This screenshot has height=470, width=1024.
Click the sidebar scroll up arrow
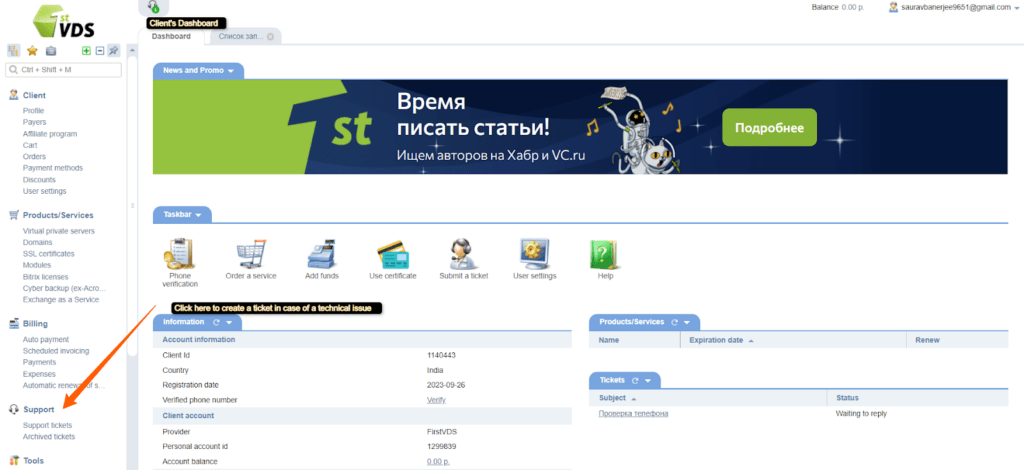click(133, 51)
